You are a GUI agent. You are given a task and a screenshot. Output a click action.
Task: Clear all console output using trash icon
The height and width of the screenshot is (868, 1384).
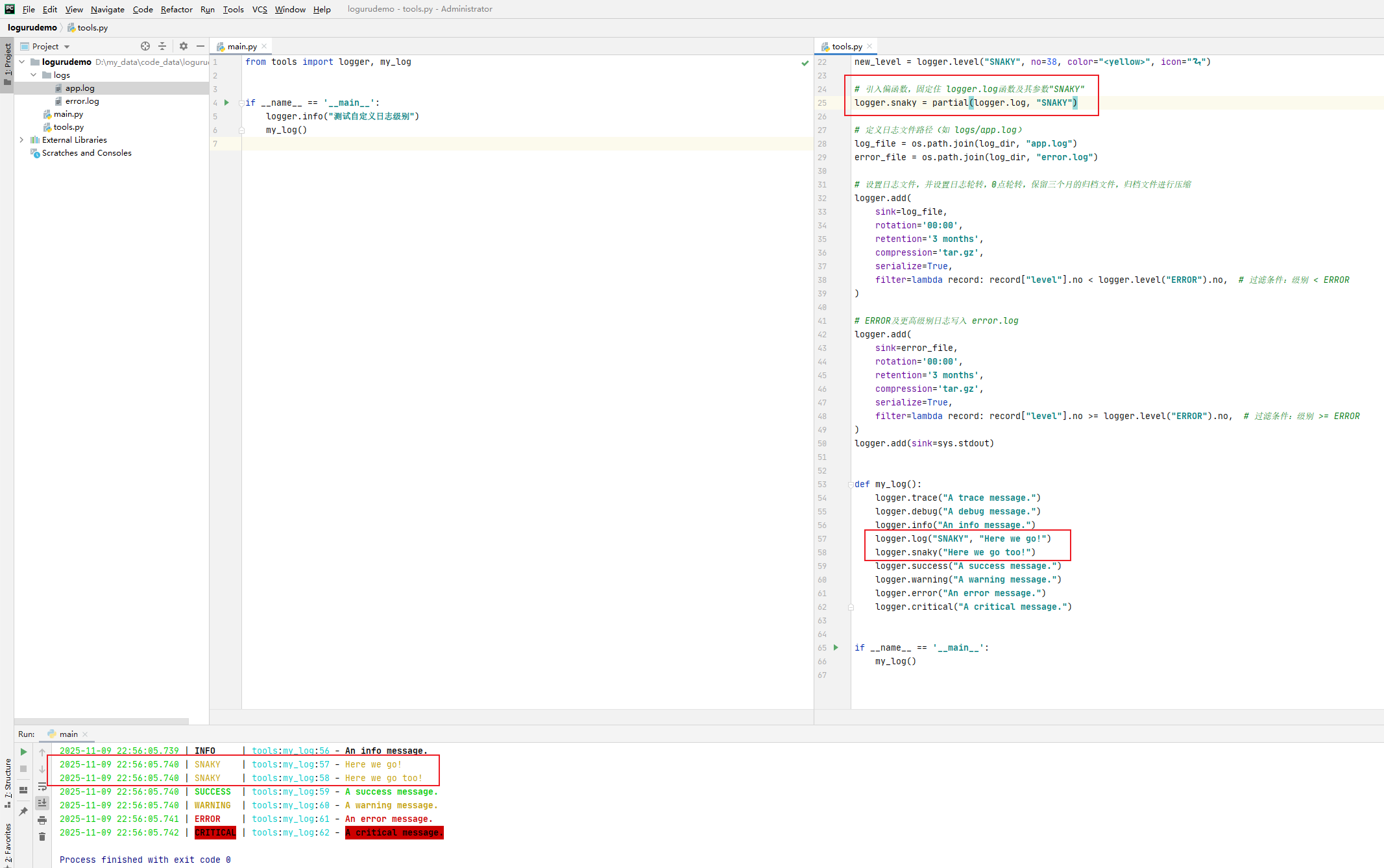point(42,836)
